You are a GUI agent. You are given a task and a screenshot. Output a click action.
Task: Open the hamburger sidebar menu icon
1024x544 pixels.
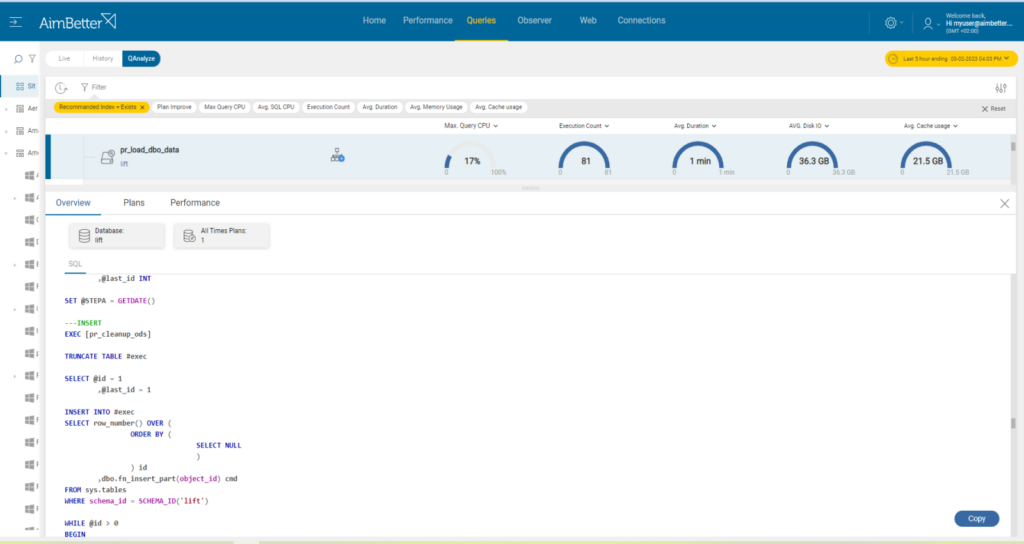[15, 22]
